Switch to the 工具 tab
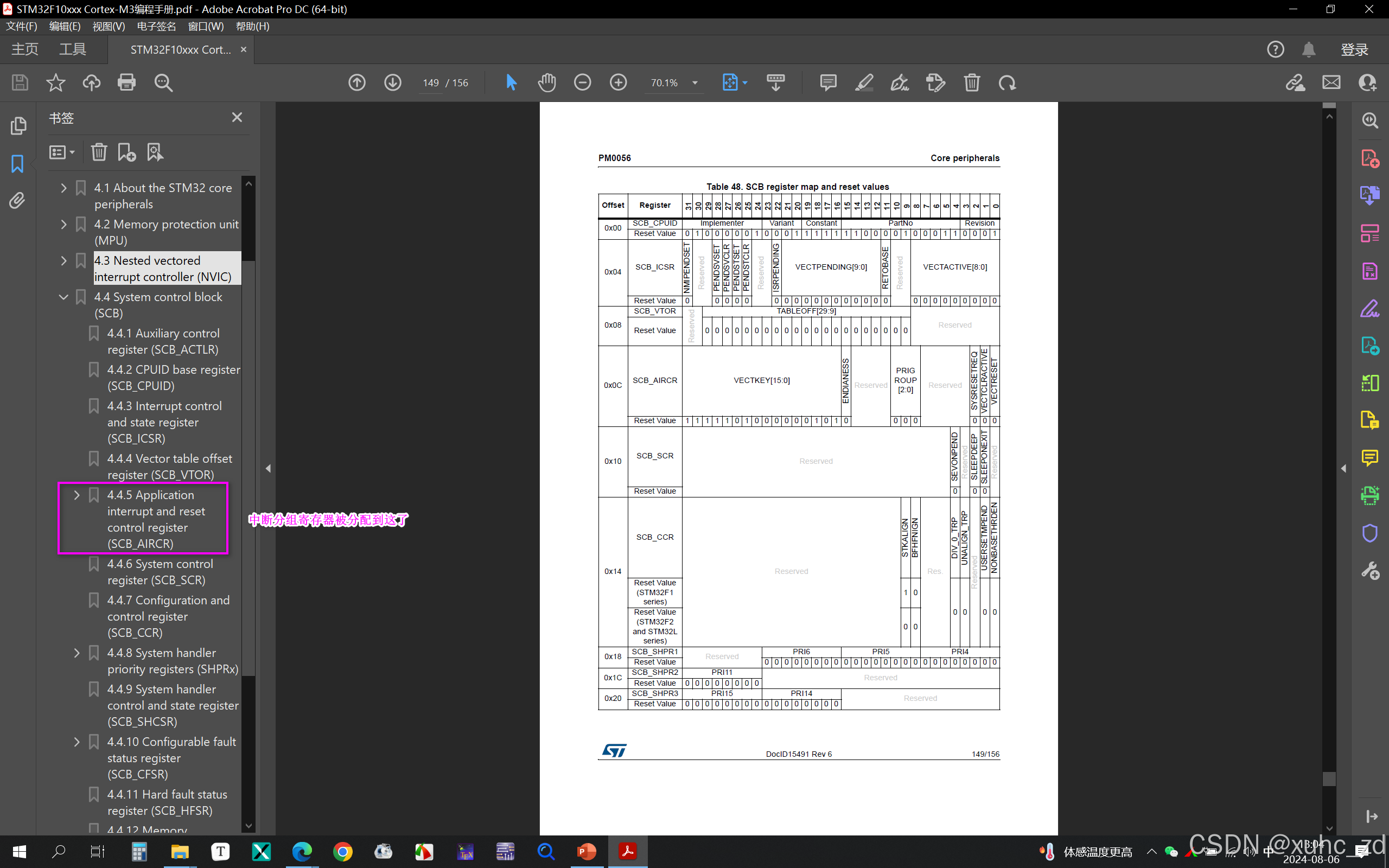The width and height of the screenshot is (1389, 868). [x=73, y=49]
